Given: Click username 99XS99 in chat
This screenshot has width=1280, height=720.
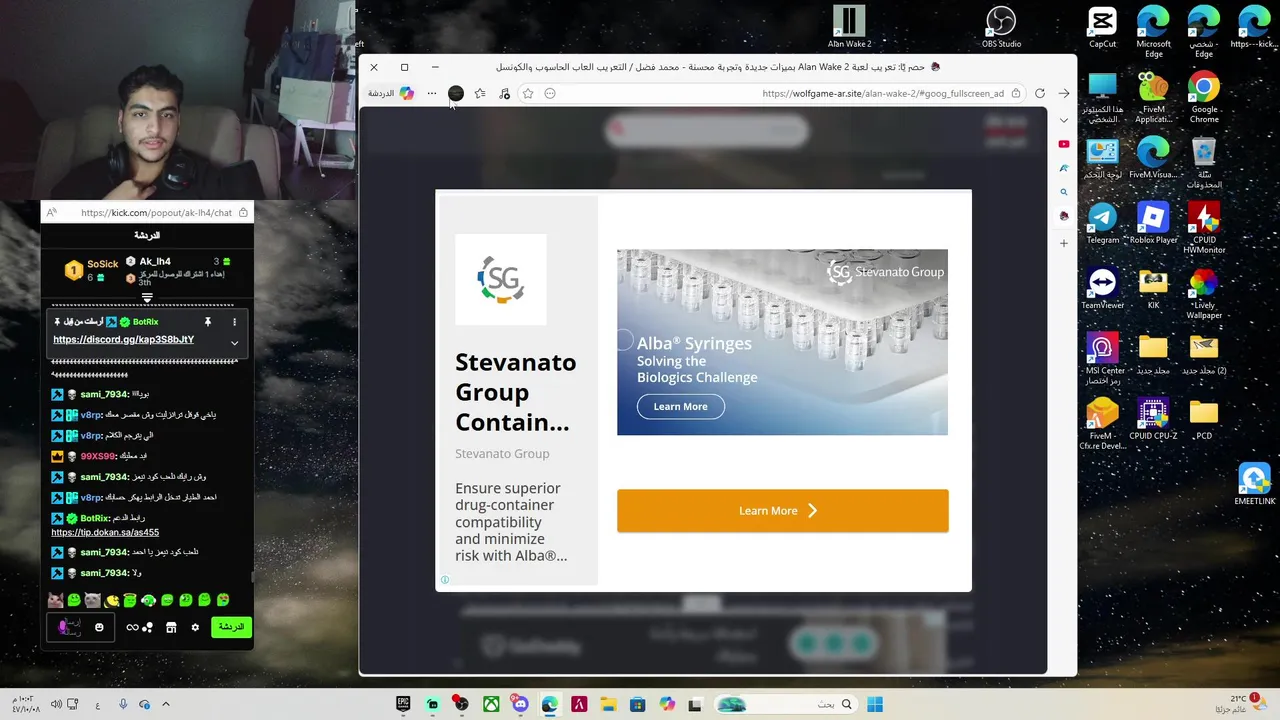Looking at the screenshot, I should [97, 456].
